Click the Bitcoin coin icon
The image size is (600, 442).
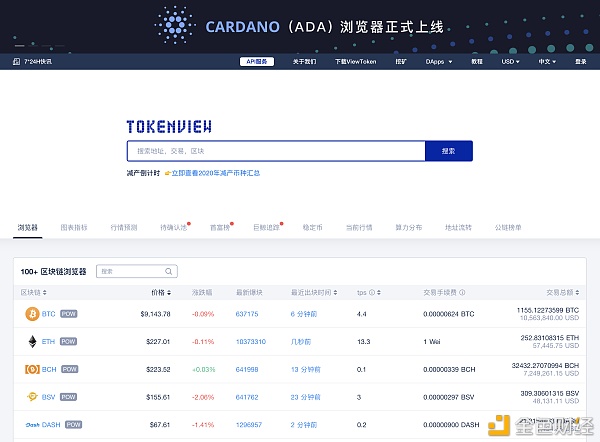(x=33, y=314)
